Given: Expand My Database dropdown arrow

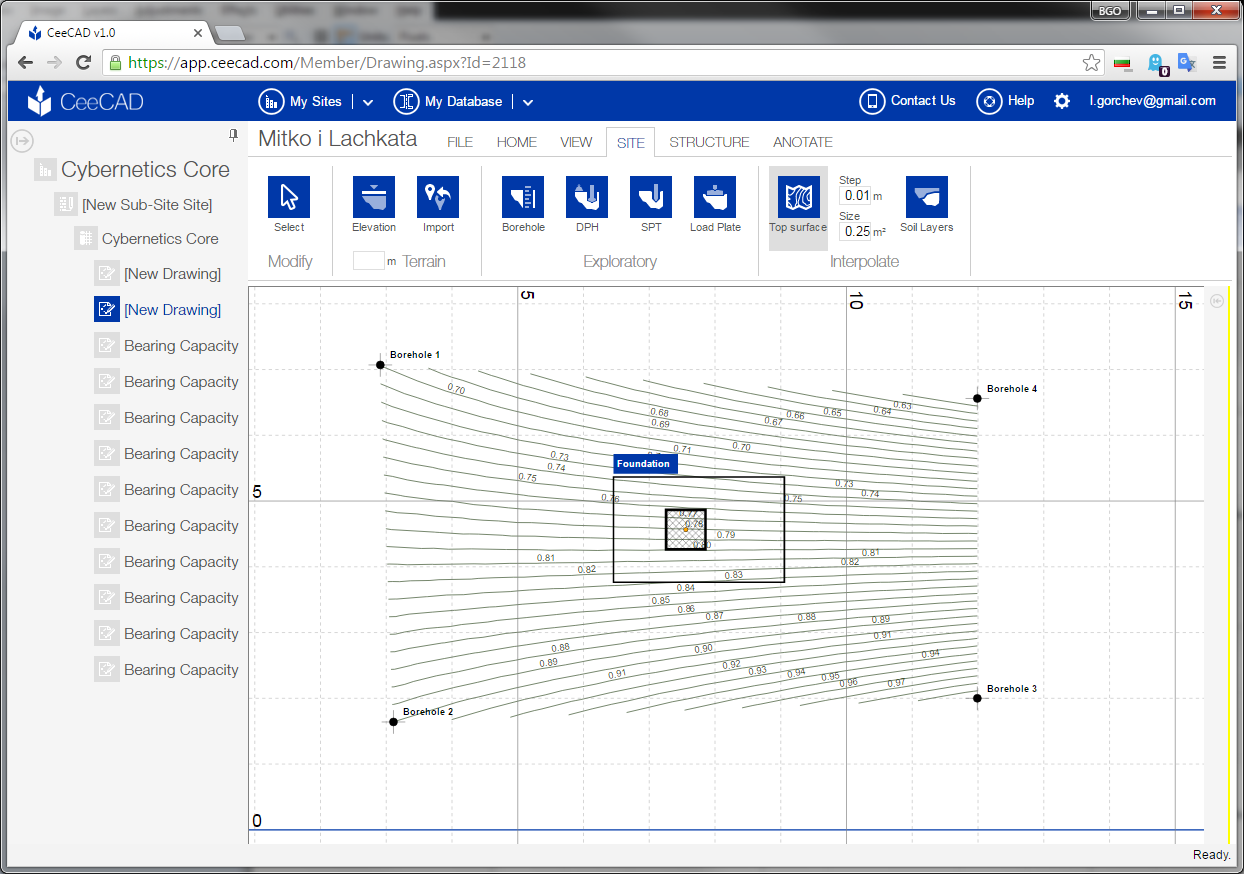Looking at the screenshot, I should tap(528, 102).
